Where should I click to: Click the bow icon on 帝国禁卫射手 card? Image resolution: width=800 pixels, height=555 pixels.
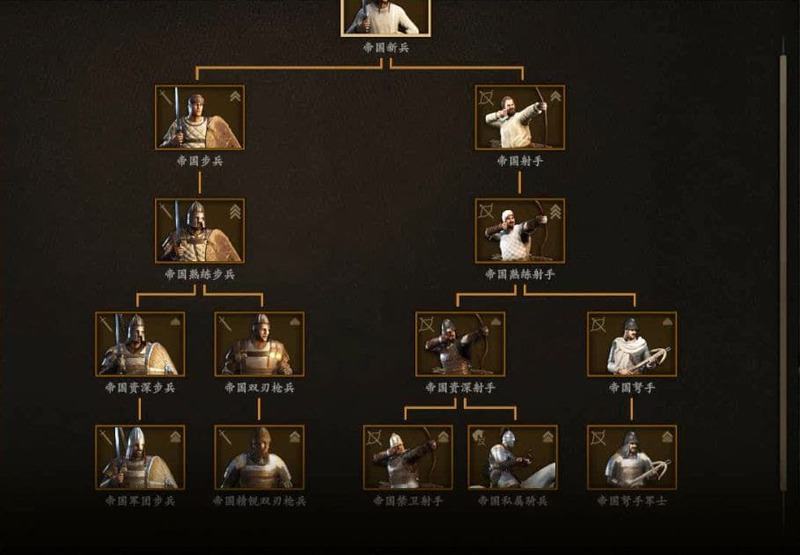tap(374, 437)
